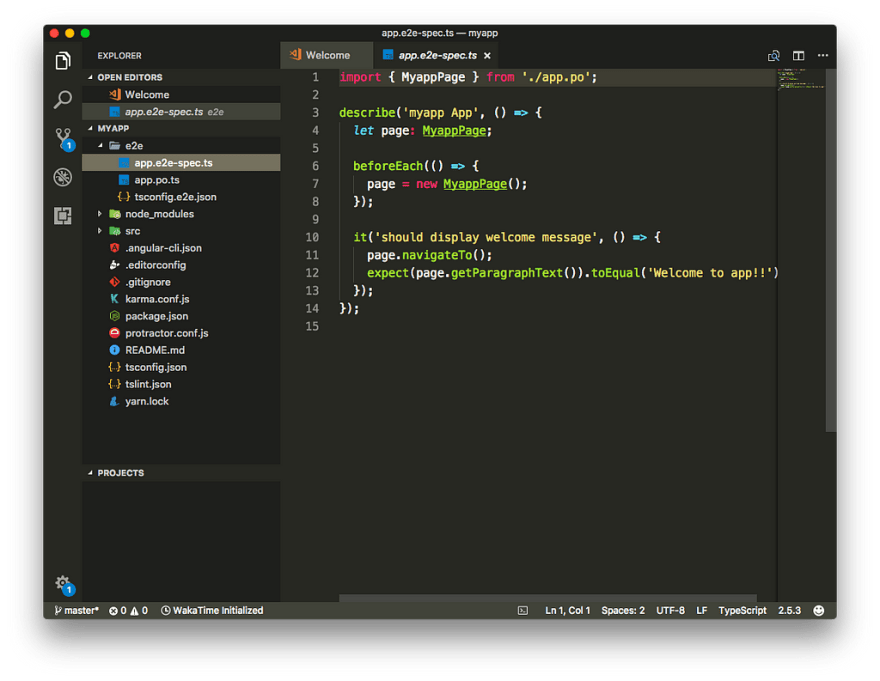The height and width of the screenshot is (681, 880).
Task: Open the Extensions view icon
Action: [x=63, y=216]
